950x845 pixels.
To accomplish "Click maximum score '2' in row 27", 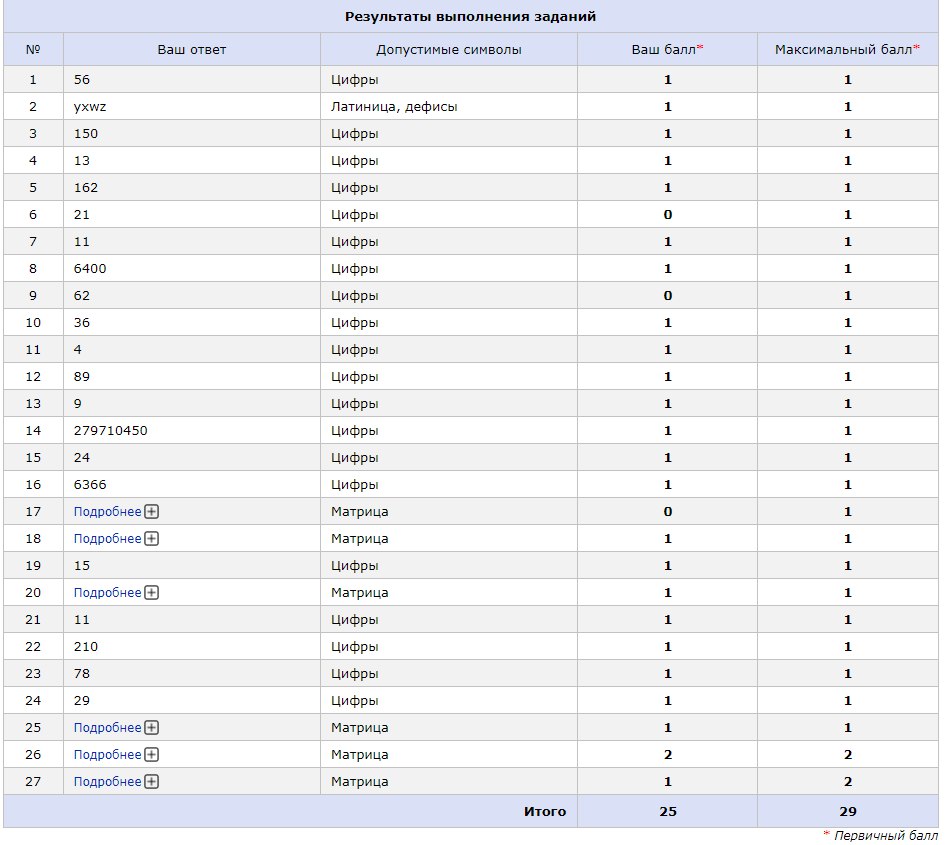I will [848, 781].
